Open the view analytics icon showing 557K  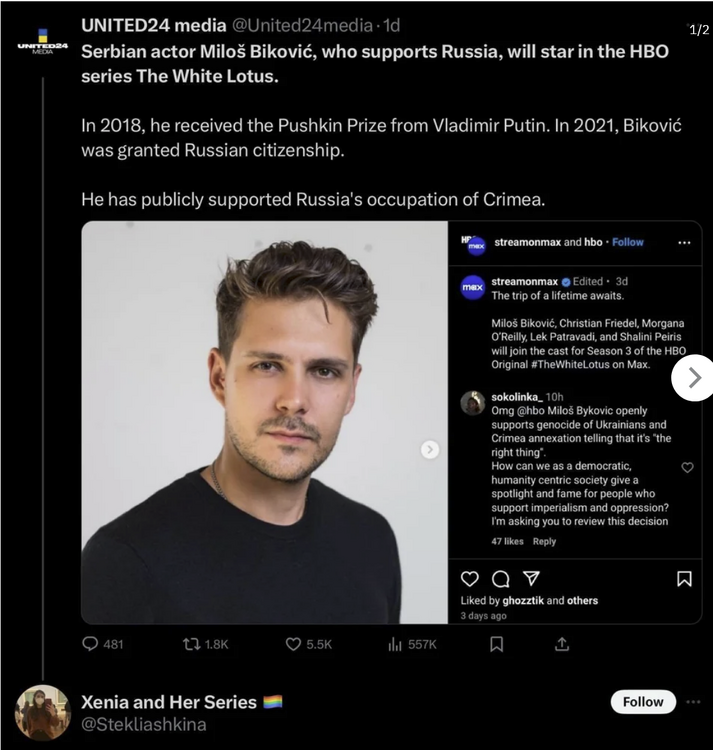pos(395,644)
